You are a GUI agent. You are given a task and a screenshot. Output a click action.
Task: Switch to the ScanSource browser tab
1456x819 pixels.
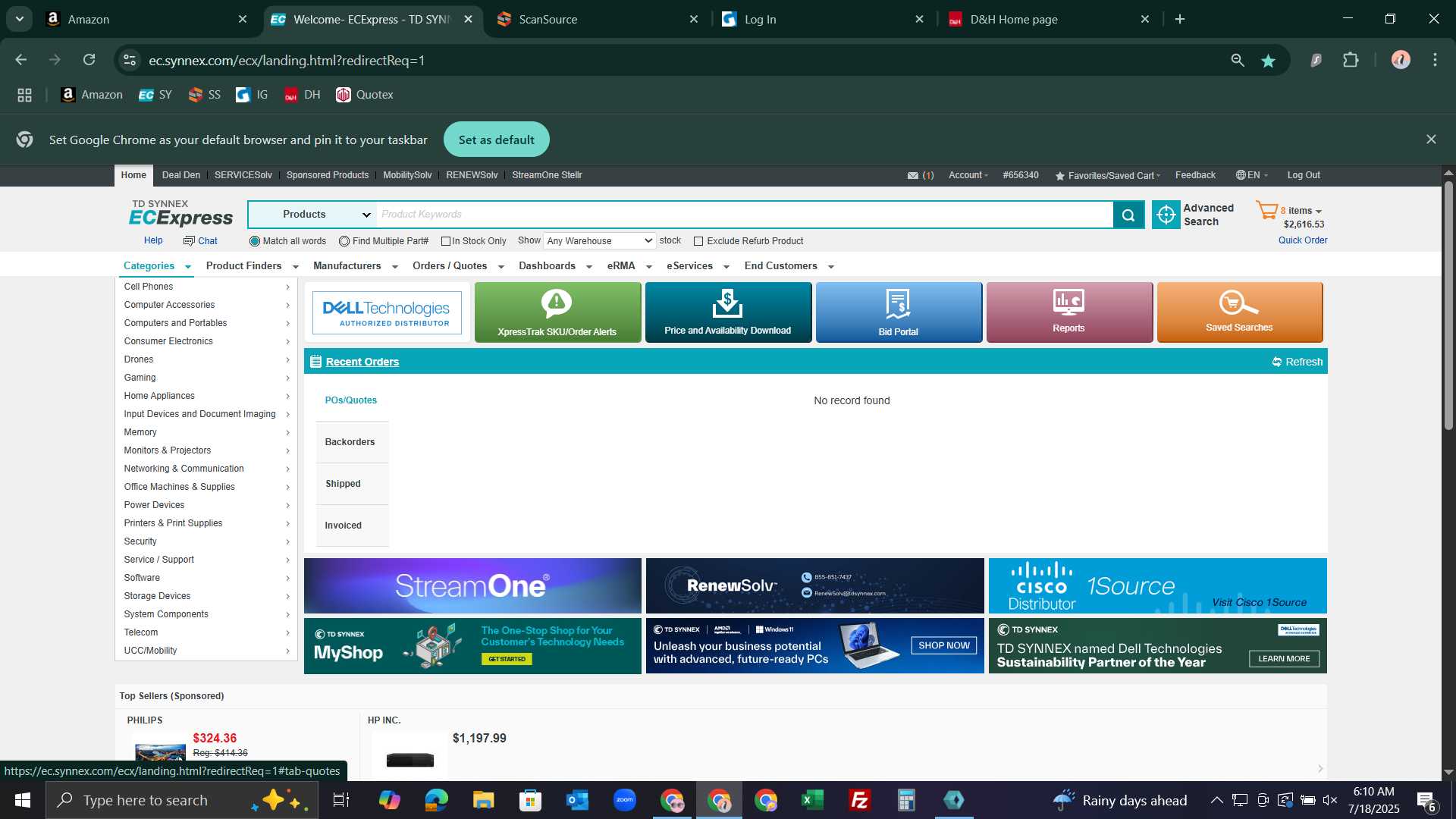[x=597, y=19]
